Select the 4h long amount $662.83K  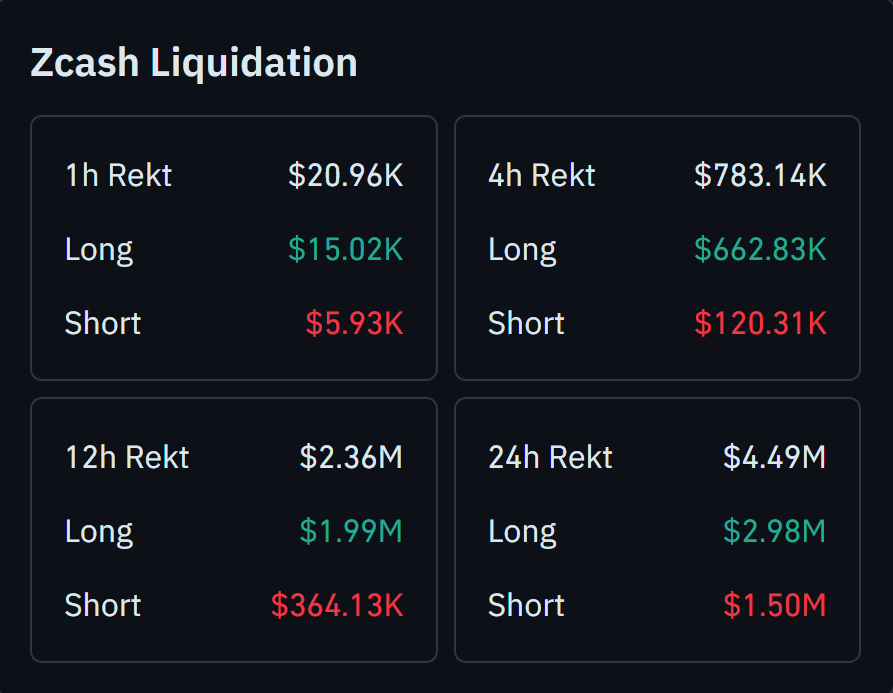(760, 250)
